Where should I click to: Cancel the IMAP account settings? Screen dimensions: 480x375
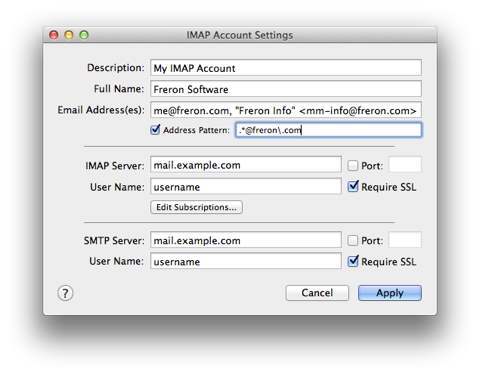click(317, 293)
